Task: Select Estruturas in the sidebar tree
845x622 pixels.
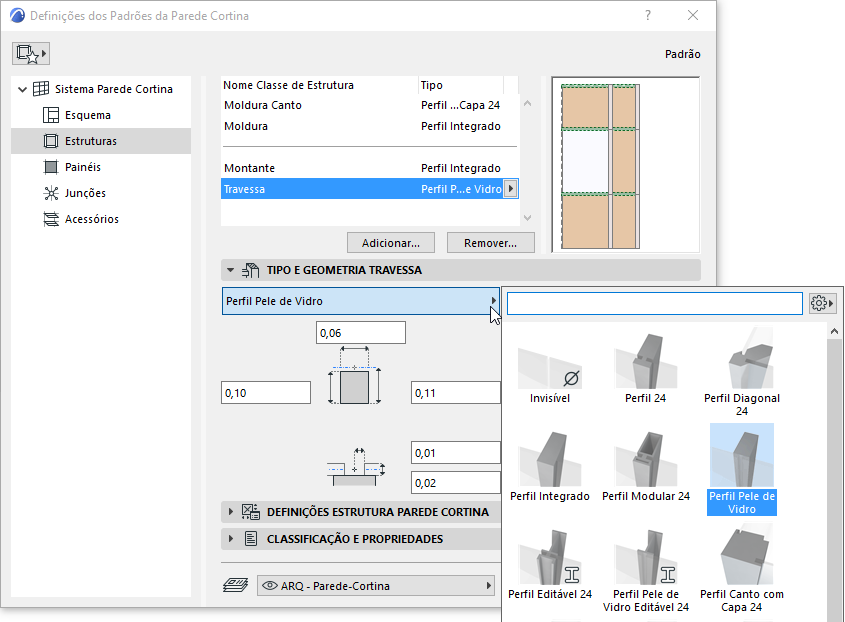Action: [101, 141]
